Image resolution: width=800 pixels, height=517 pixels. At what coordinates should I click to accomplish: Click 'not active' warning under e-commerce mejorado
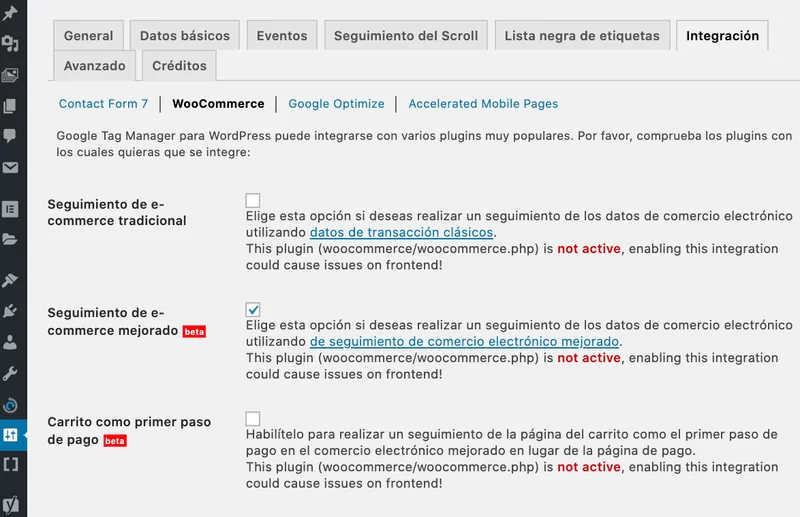coord(589,358)
